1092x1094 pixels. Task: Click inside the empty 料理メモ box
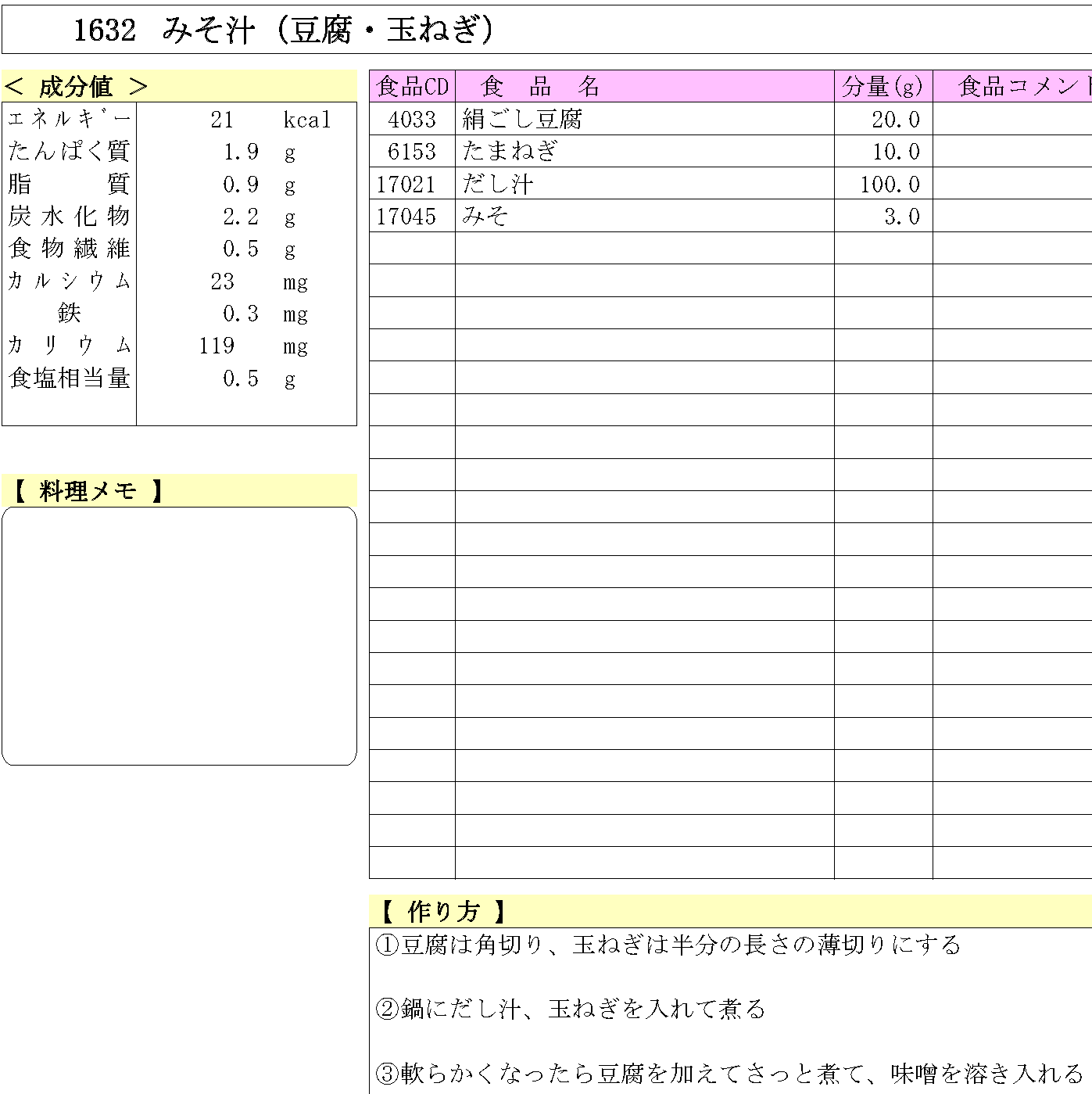pyautogui.click(x=179, y=635)
